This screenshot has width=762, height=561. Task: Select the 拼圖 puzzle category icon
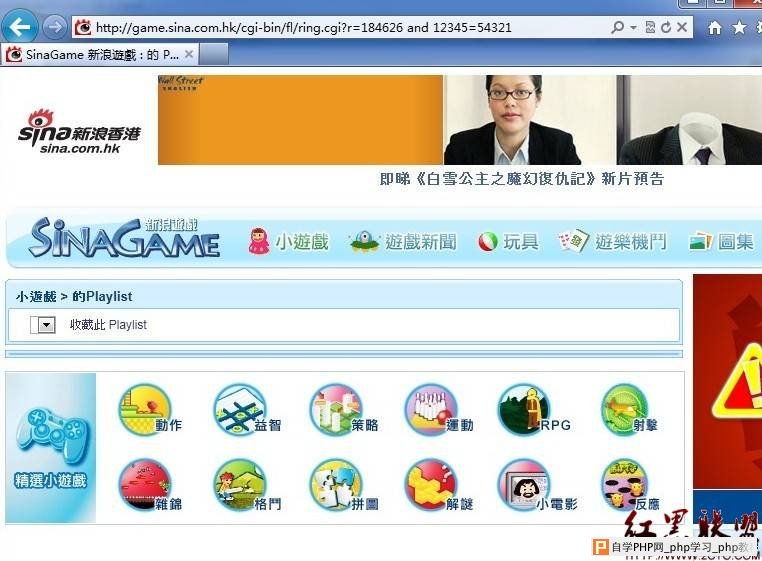(344, 485)
